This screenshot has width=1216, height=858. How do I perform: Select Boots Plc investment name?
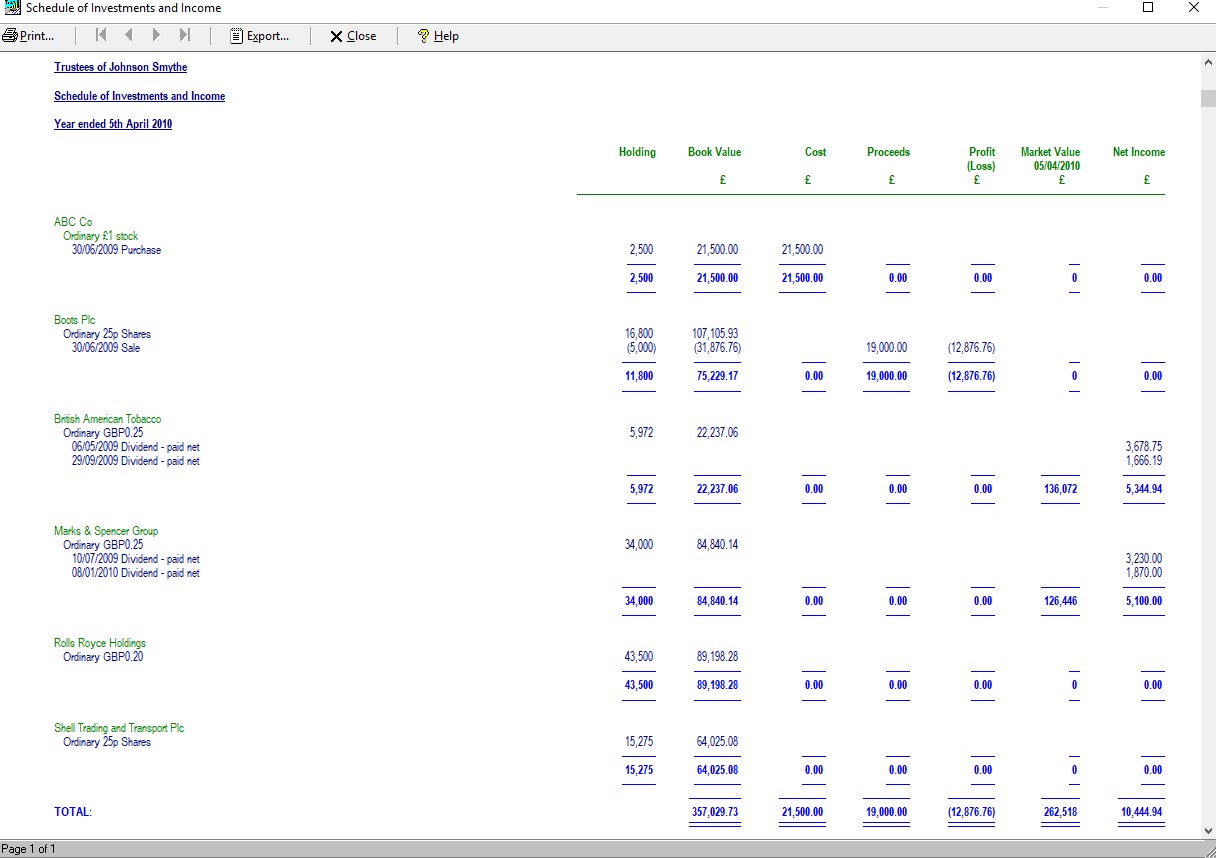pos(74,320)
